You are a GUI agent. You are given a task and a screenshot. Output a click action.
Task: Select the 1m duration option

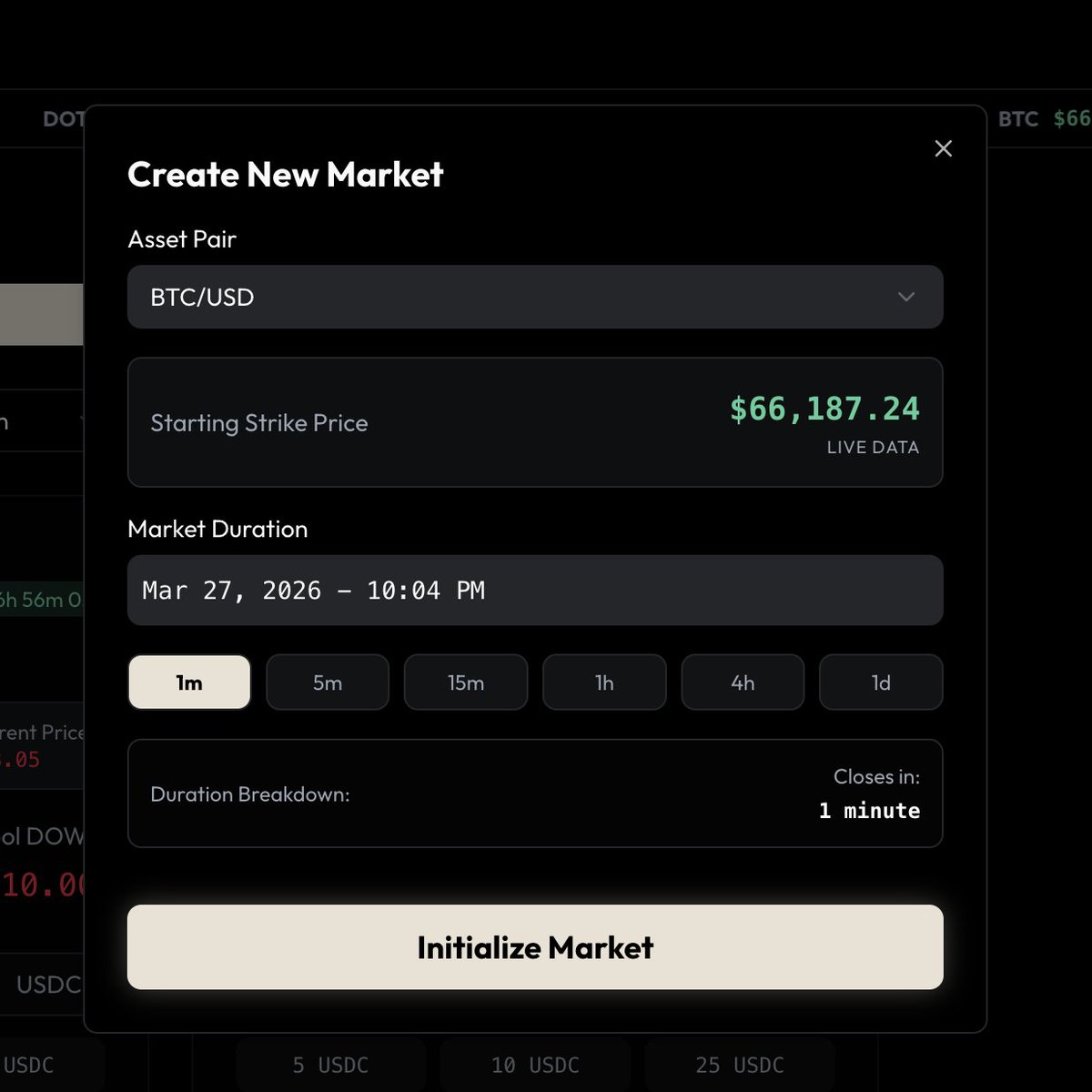point(189,682)
